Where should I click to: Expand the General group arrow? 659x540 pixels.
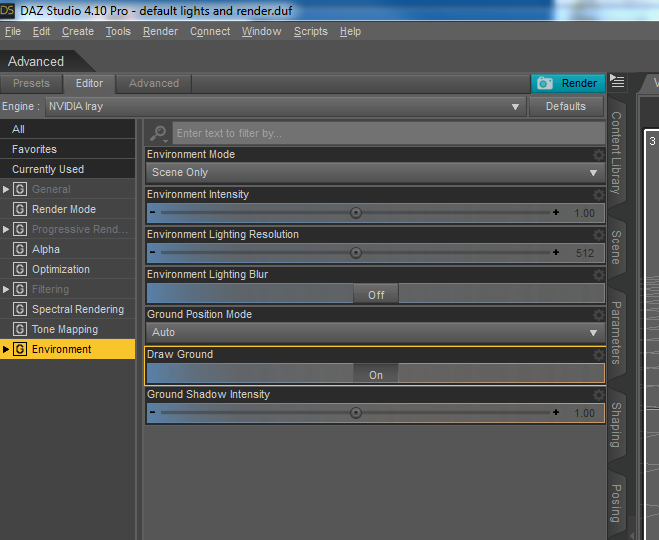click(6, 190)
